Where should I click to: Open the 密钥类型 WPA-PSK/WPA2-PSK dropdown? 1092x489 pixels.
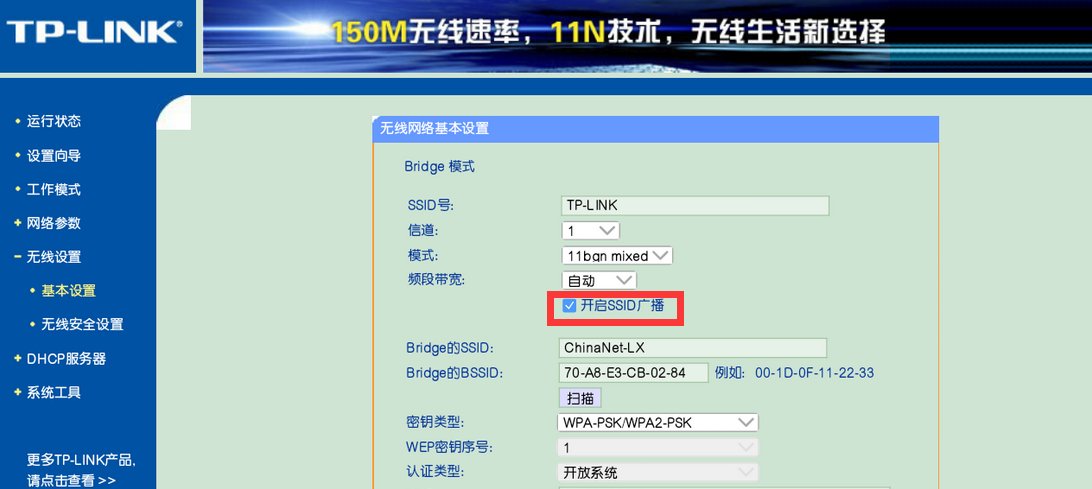tap(657, 422)
